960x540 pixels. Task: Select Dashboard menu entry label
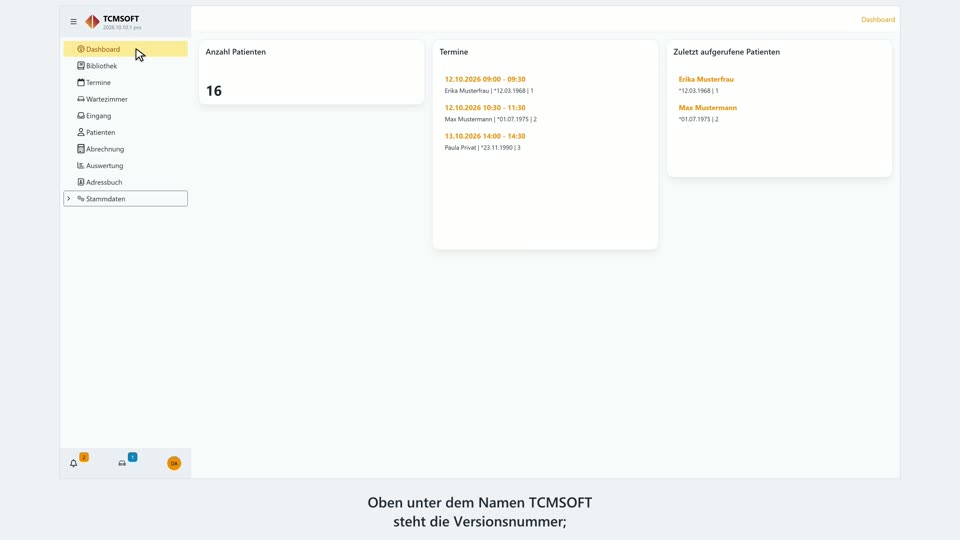tap(103, 49)
